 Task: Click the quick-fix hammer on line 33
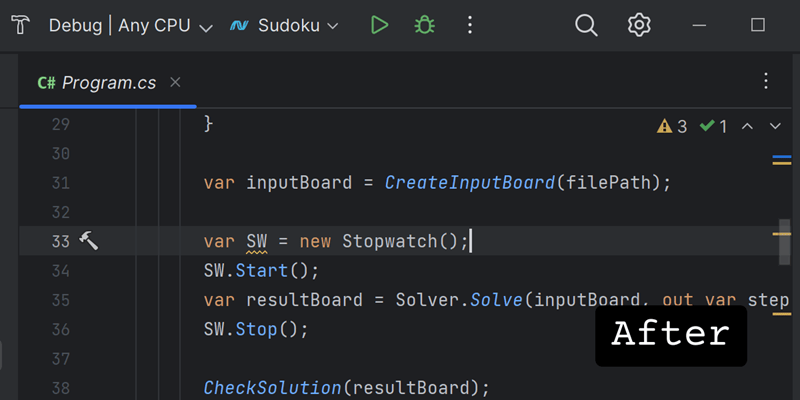[x=88, y=241]
